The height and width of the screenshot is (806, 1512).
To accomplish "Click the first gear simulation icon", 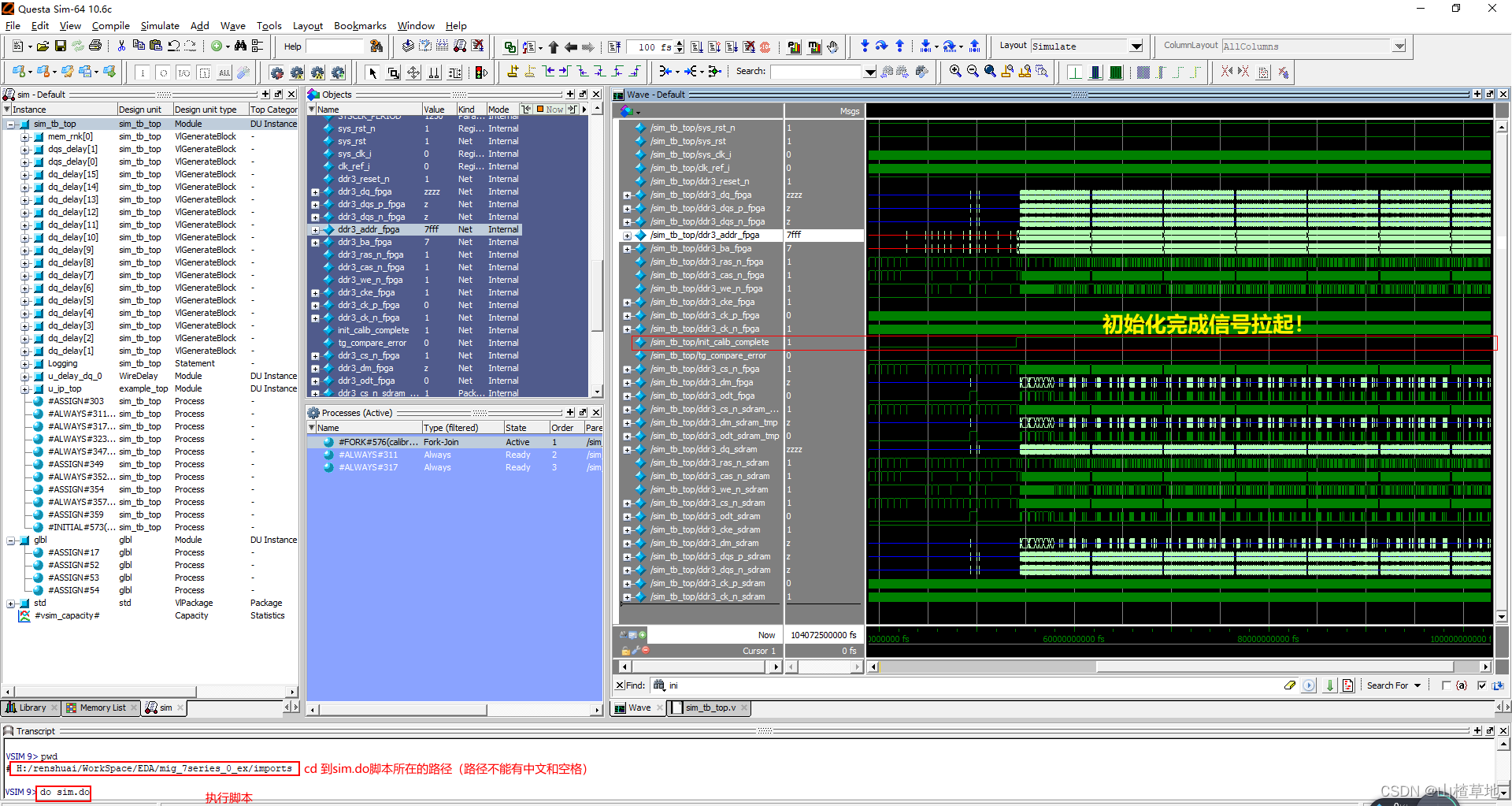I will (x=276, y=72).
